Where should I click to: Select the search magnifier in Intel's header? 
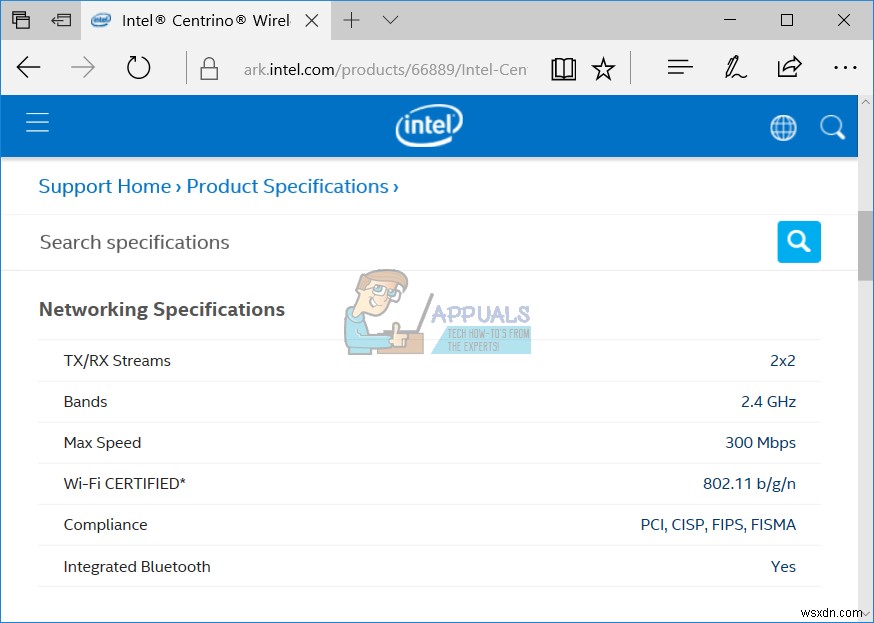[x=832, y=127]
